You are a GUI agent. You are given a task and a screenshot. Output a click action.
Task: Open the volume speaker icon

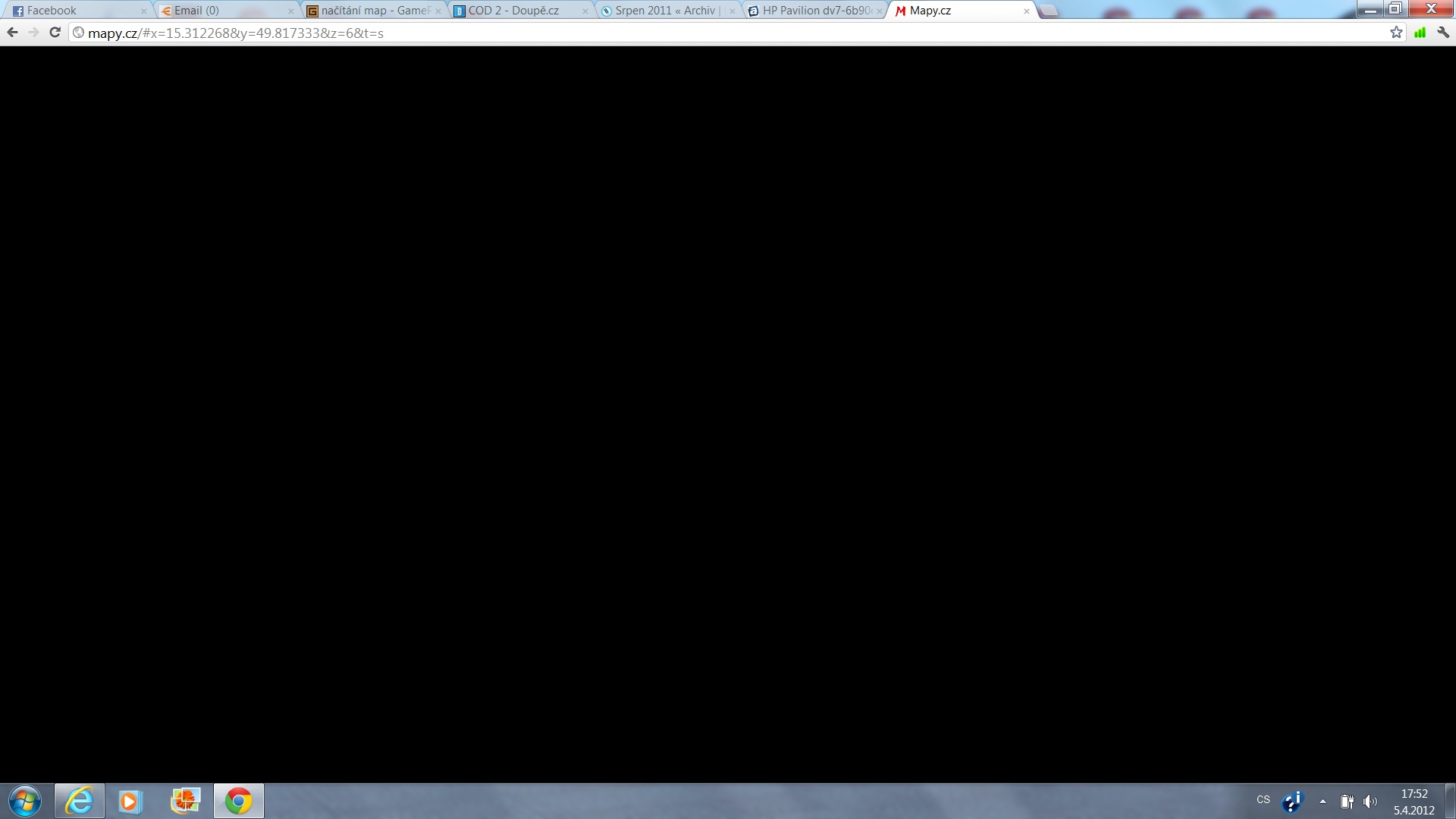(1370, 802)
